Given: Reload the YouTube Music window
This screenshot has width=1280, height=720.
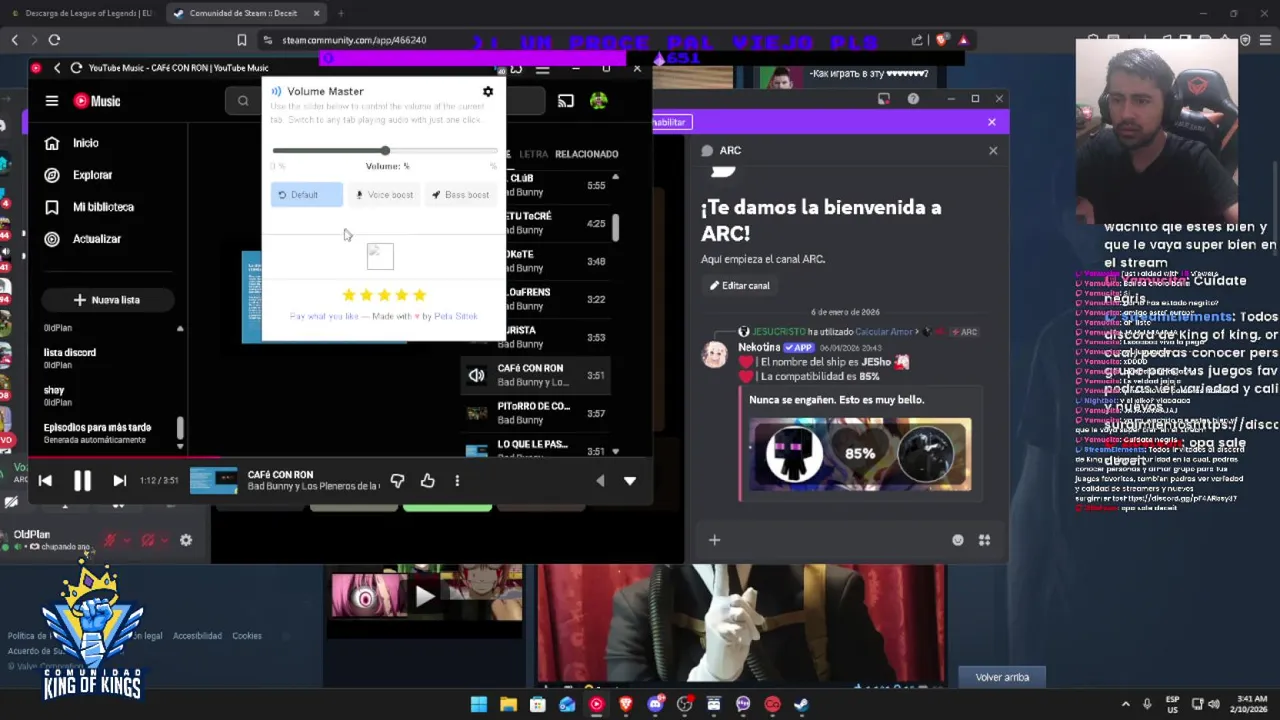Looking at the screenshot, I should [76, 68].
